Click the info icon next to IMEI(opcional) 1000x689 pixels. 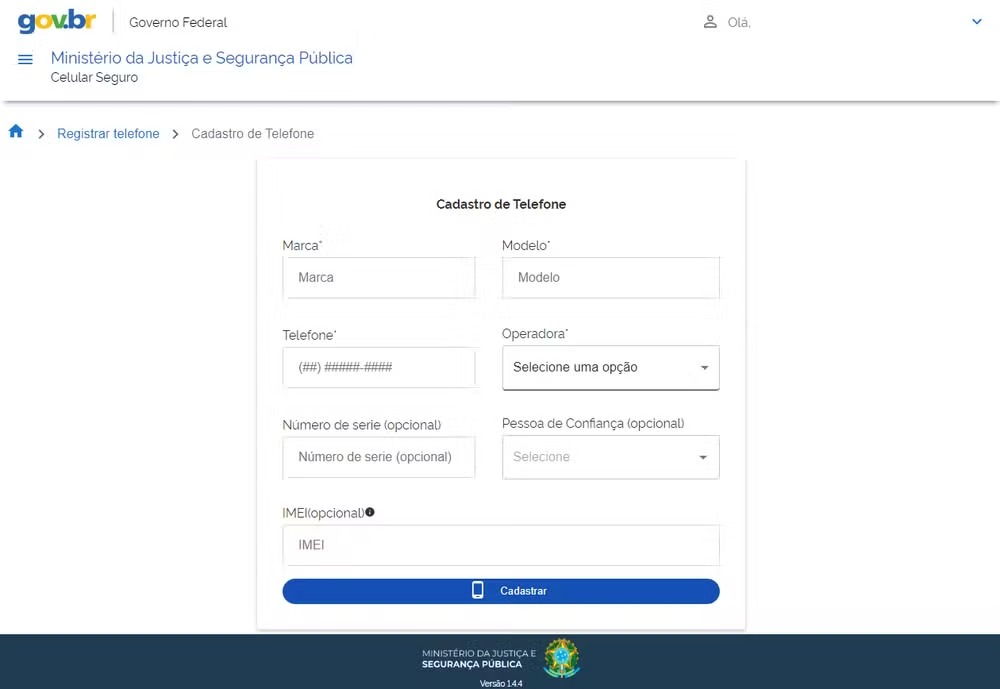point(369,511)
